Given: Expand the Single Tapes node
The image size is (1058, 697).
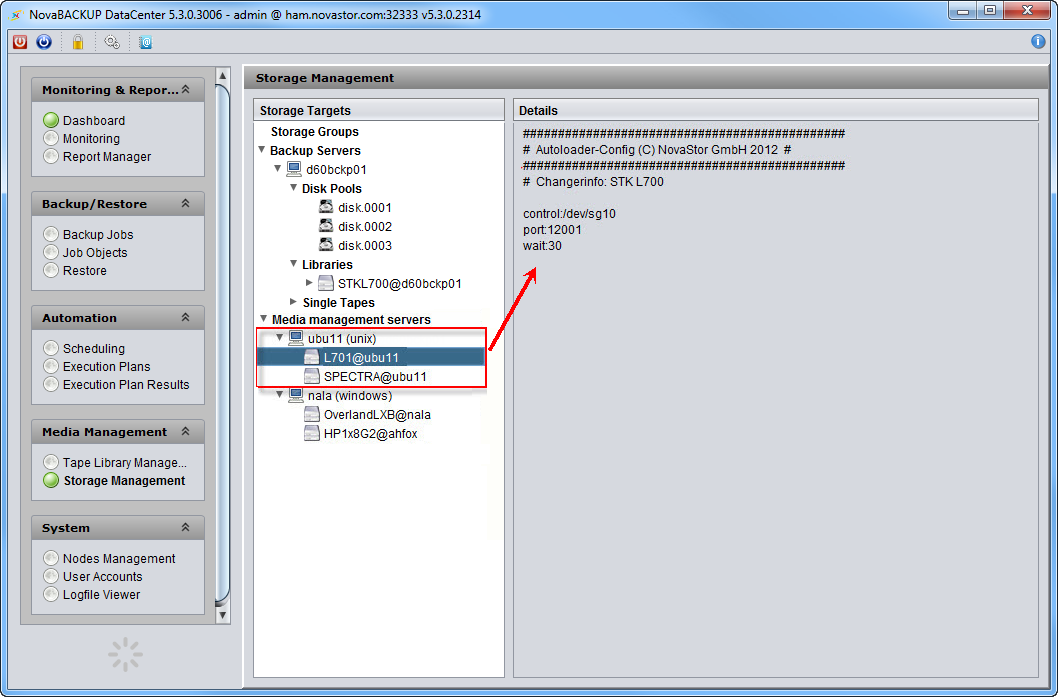Looking at the screenshot, I should coord(294,302).
